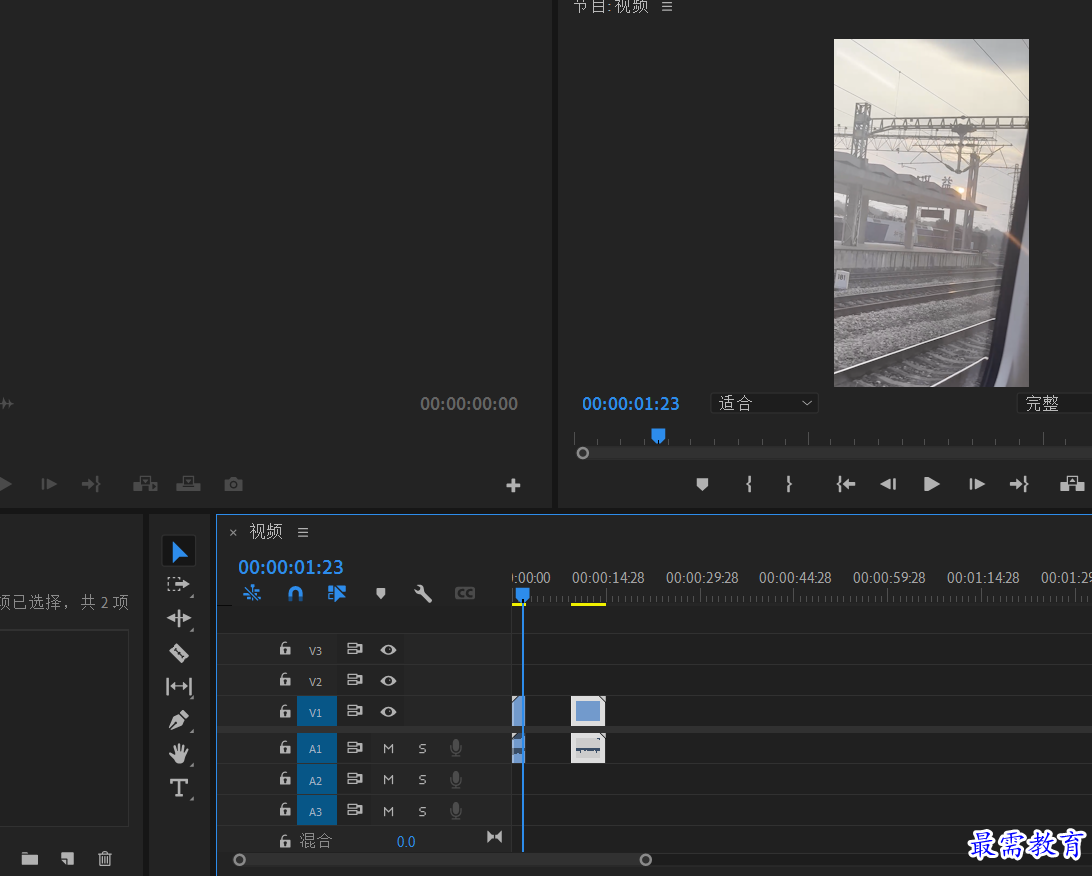Toggle lock on V1 track
Screen dimensions: 1092x876
click(x=285, y=711)
